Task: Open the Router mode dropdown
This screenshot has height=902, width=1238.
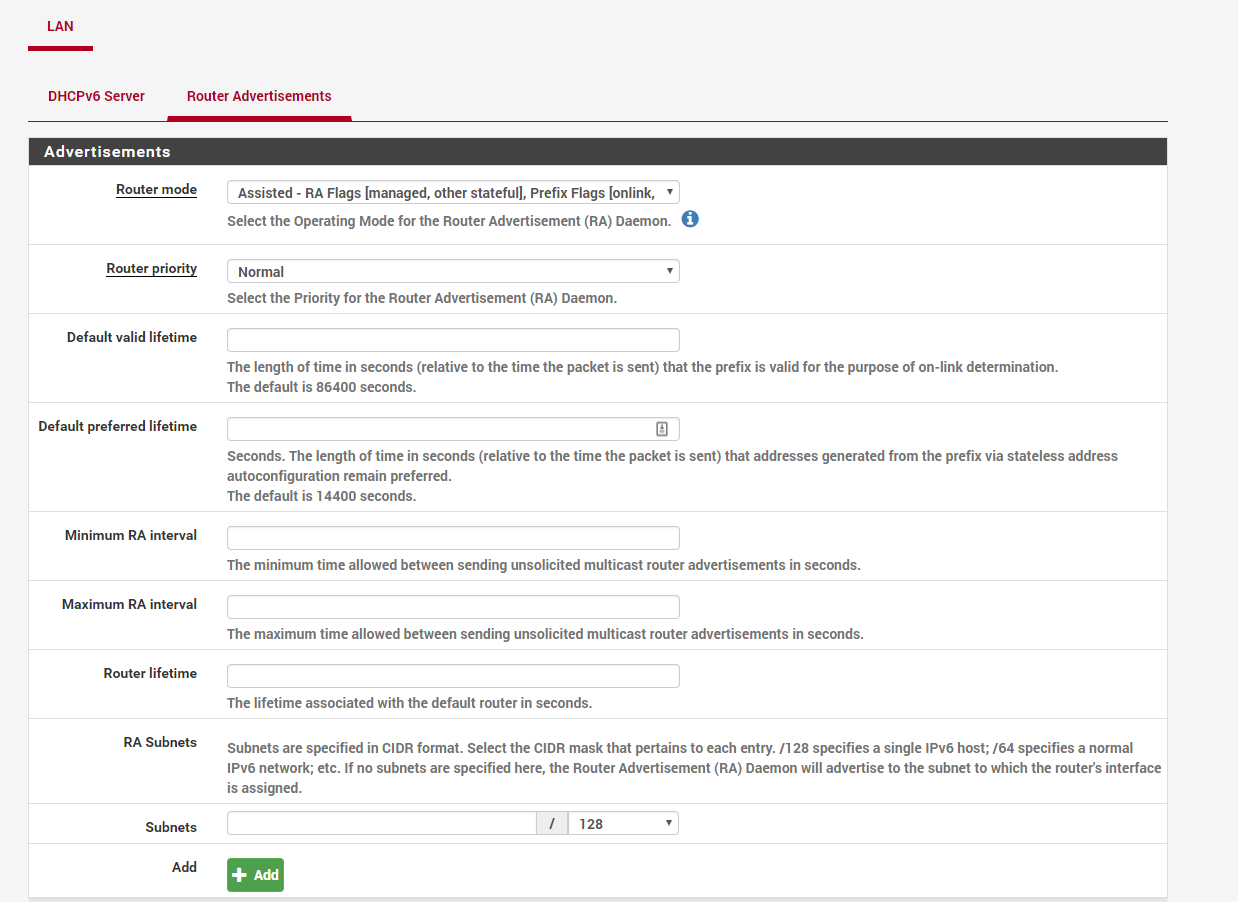Action: click(453, 193)
